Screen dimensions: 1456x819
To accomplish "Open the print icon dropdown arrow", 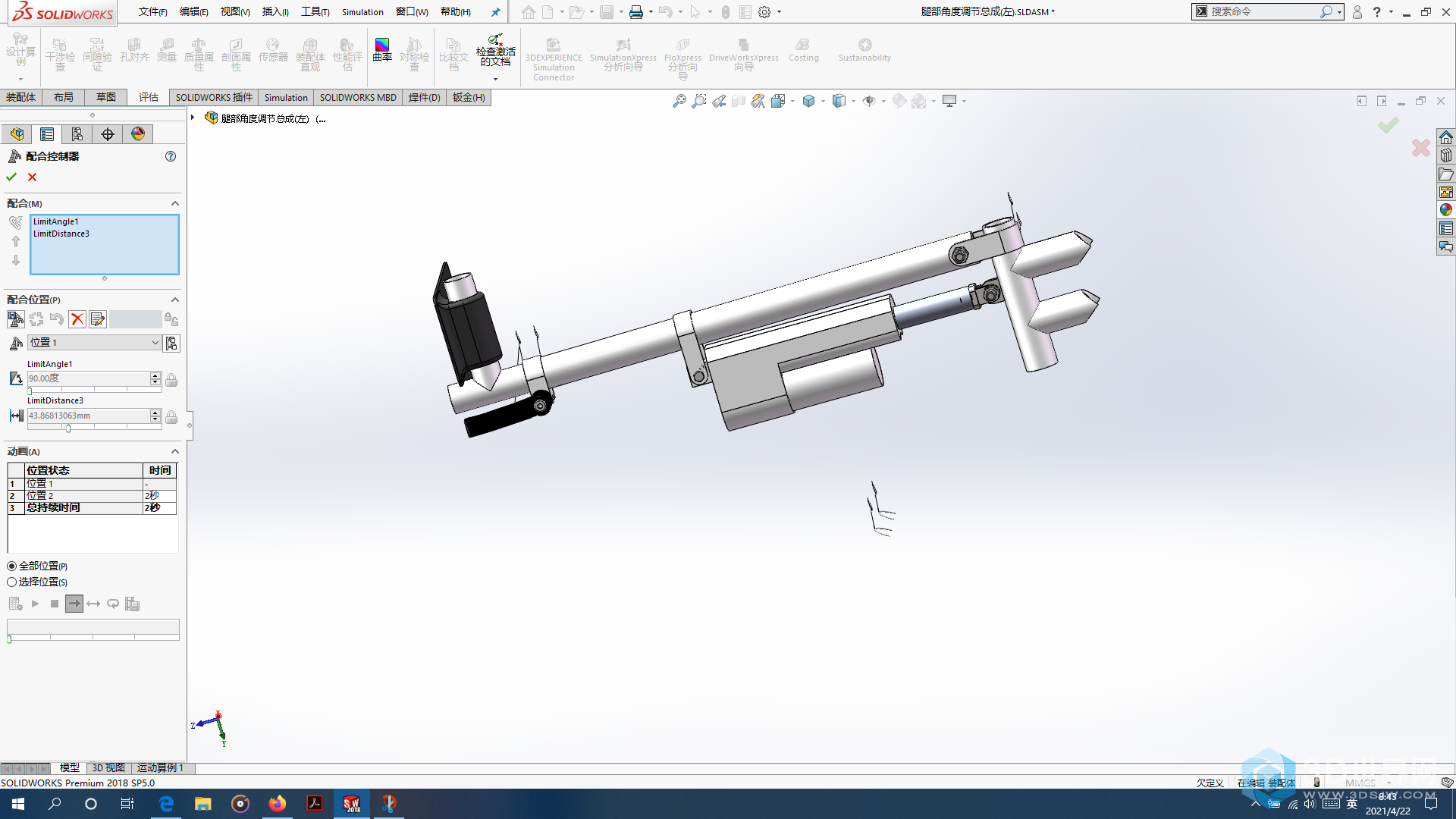I will (x=651, y=12).
